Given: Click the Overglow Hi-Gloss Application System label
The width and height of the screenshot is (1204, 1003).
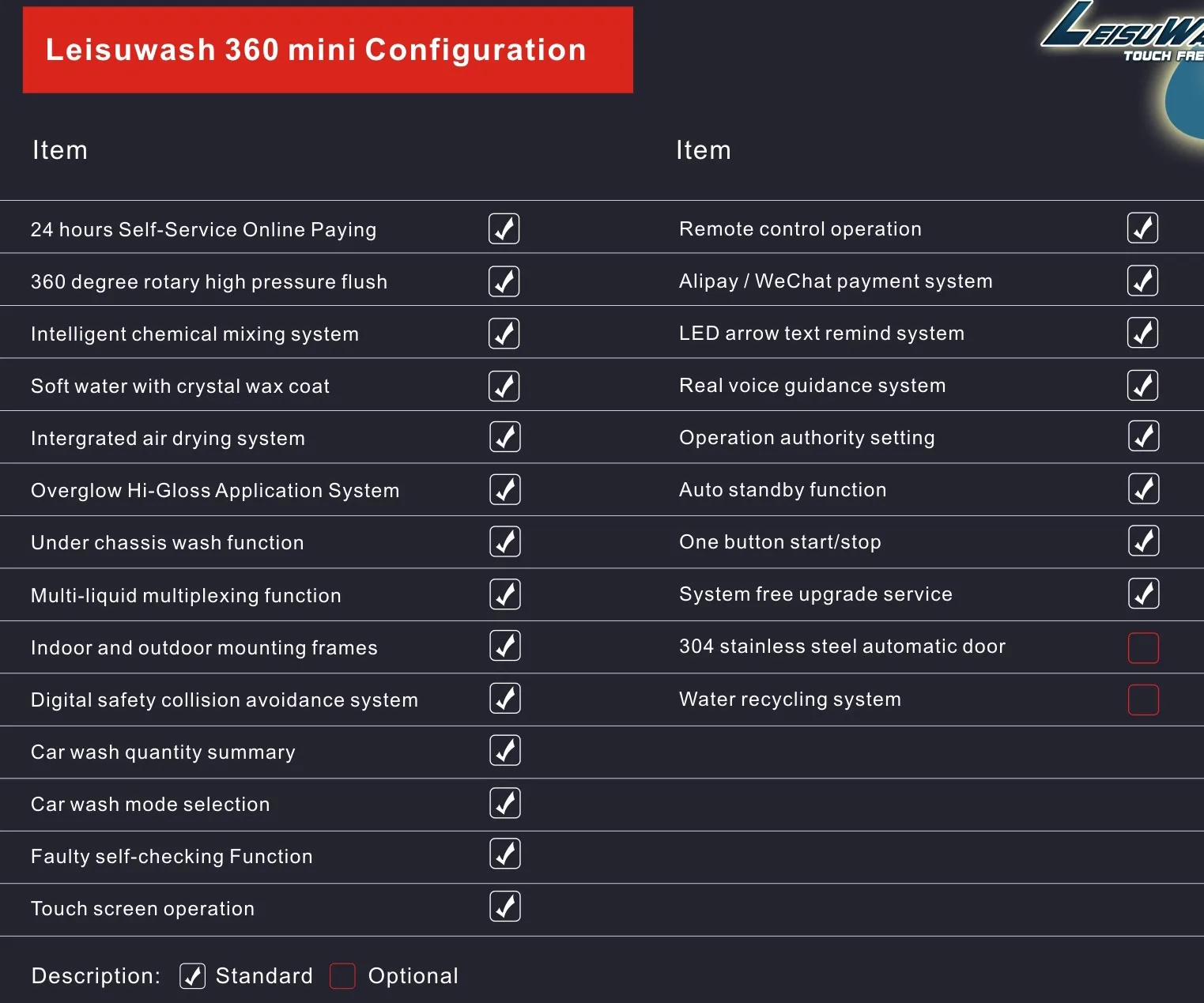Looking at the screenshot, I should (215, 491).
